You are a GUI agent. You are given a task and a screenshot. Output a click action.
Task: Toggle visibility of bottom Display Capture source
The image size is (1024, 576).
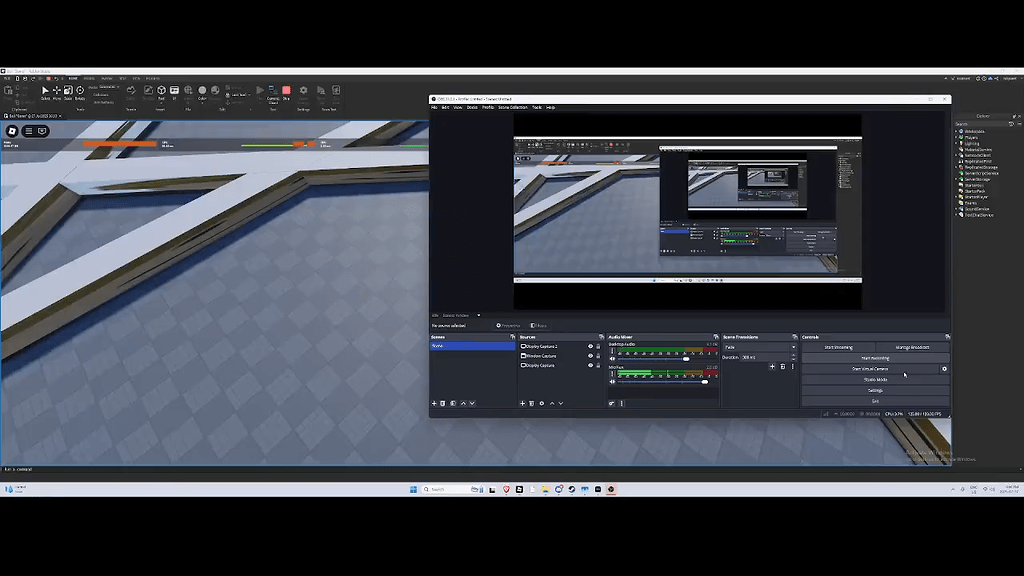click(x=590, y=366)
